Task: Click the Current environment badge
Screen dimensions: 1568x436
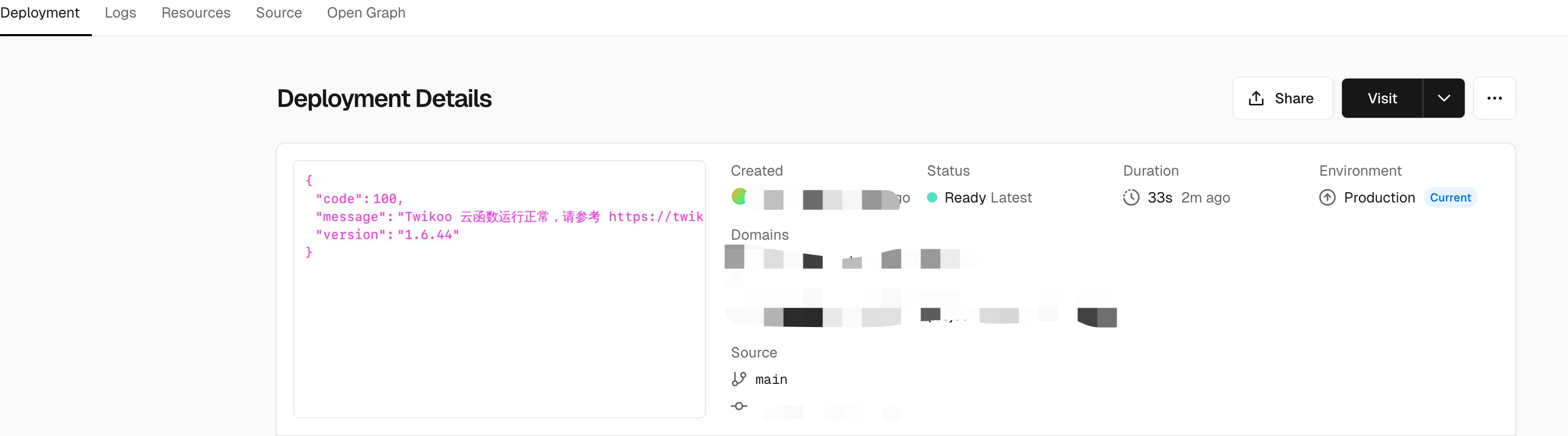Action: 1450,198
